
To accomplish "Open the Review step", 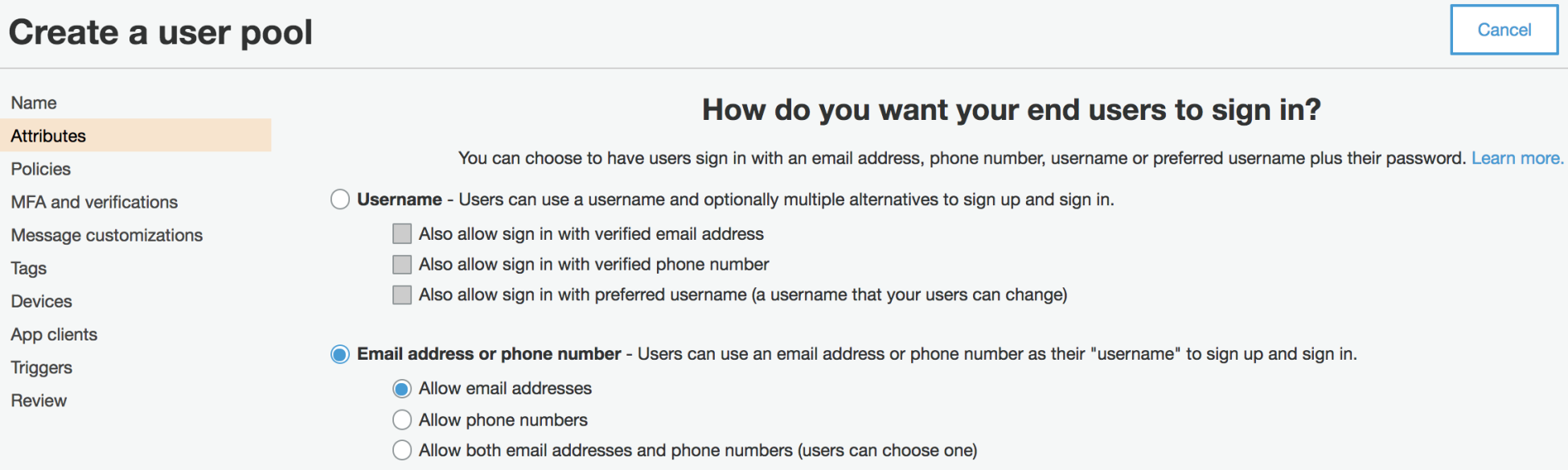I will tap(39, 401).
